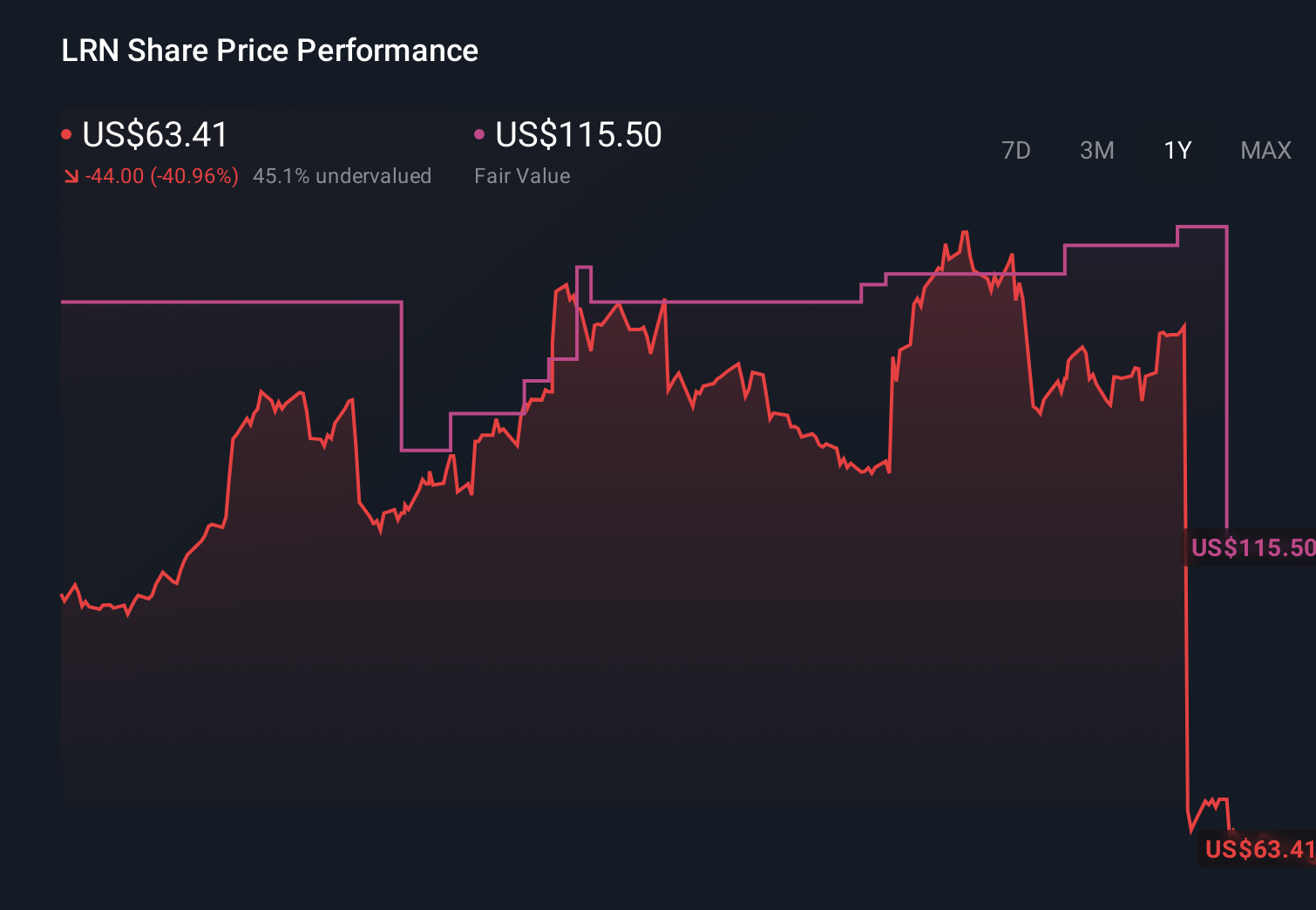
Task: Click the LRN Share Price Performance title
Action: coord(268,51)
